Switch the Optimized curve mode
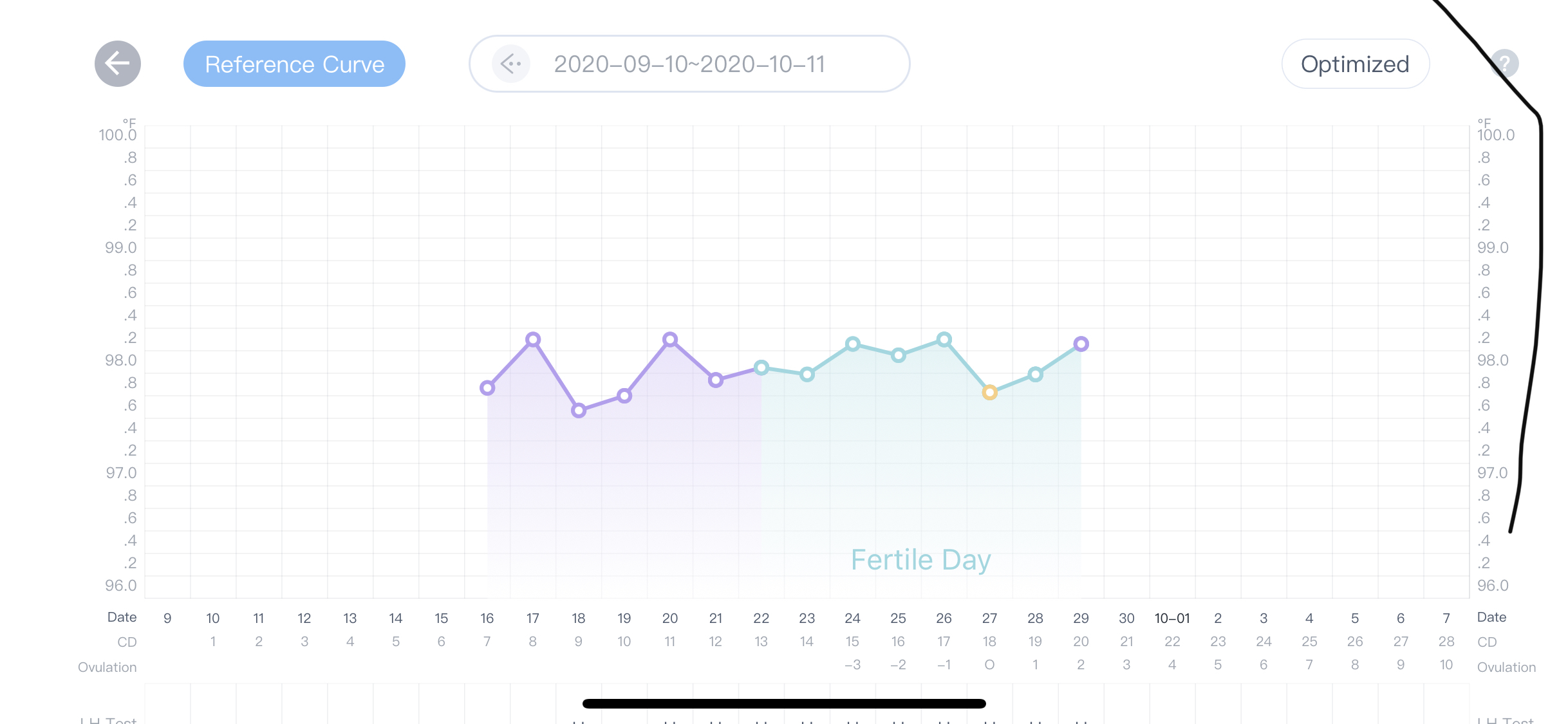 click(1355, 64)
